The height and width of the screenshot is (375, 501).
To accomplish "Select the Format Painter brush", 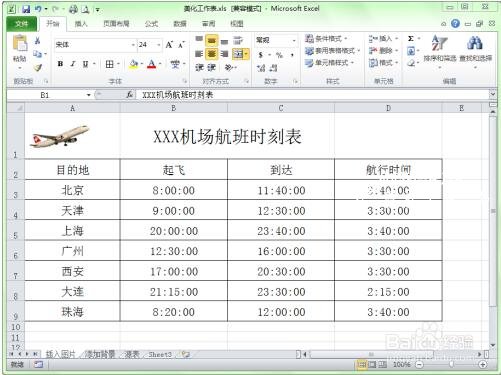I will [38, 67].
